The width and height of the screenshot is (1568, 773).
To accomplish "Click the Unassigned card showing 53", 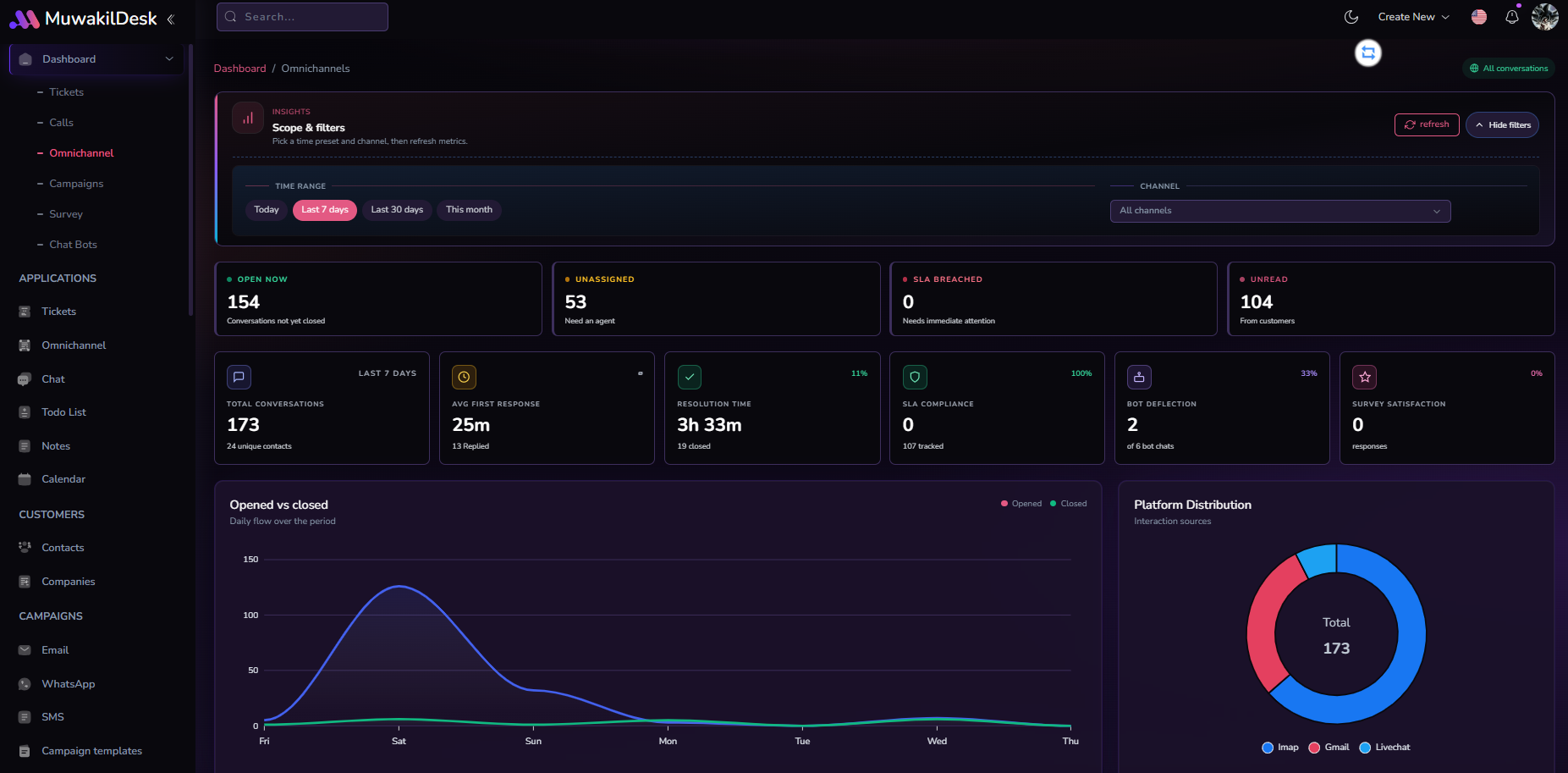I will click(x=716, y=299).
